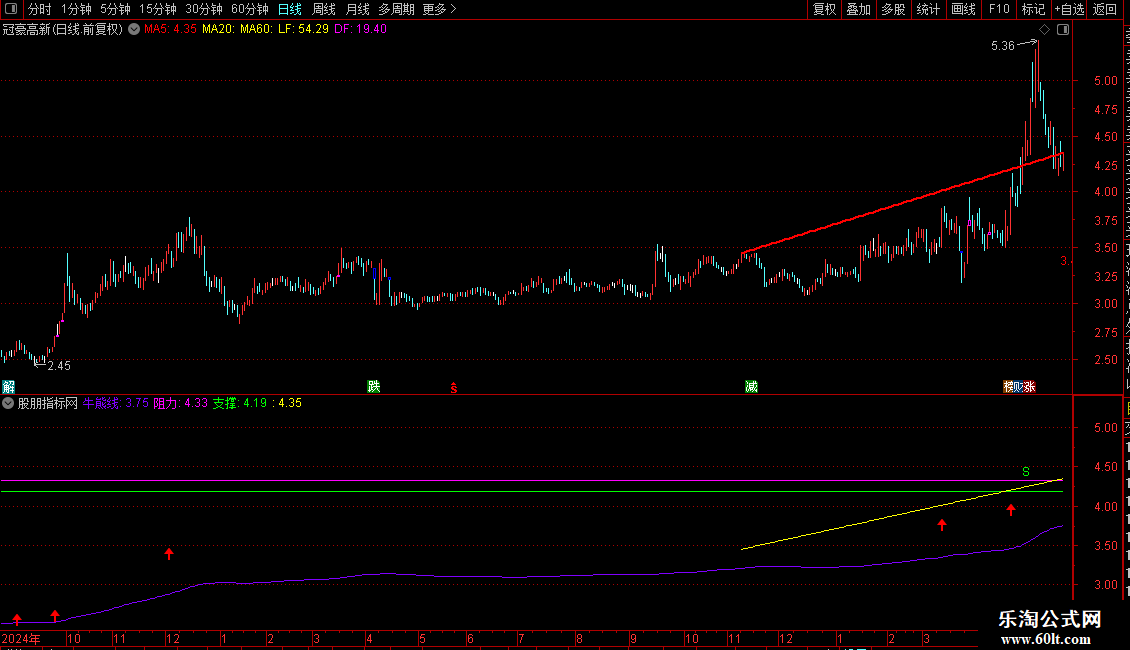This screenshot has height=650, width=1130.
Task: Select the 30分钟 period
Action: coord(203,9)
